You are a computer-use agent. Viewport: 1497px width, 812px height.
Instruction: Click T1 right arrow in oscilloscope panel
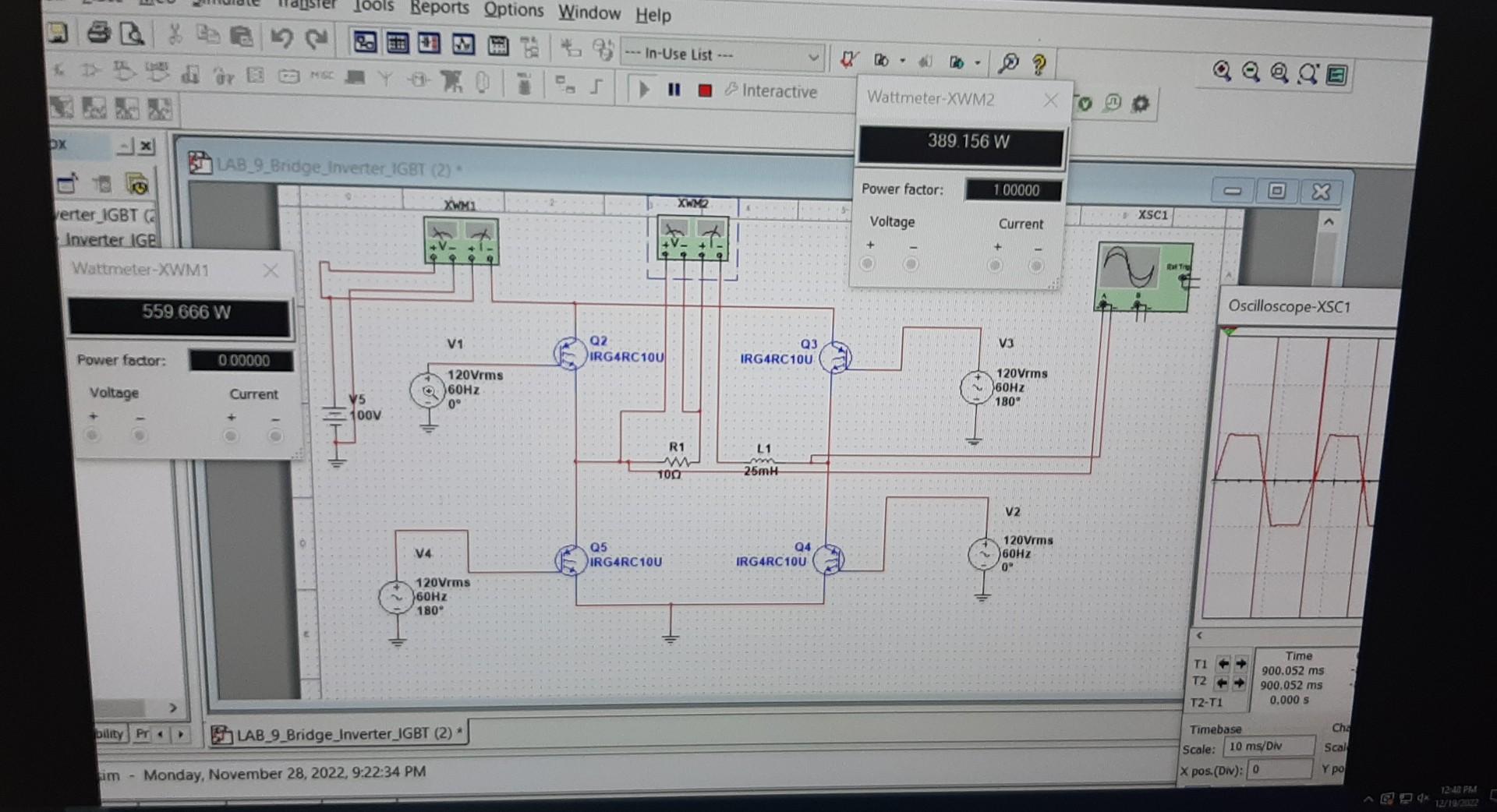click(1241, 665)
